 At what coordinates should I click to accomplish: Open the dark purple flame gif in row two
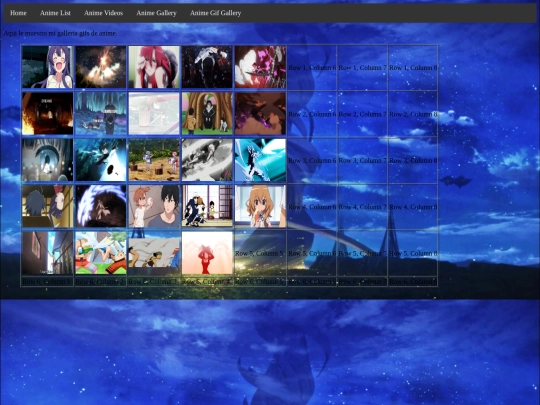pyautogui.click(x=260, y=114)
